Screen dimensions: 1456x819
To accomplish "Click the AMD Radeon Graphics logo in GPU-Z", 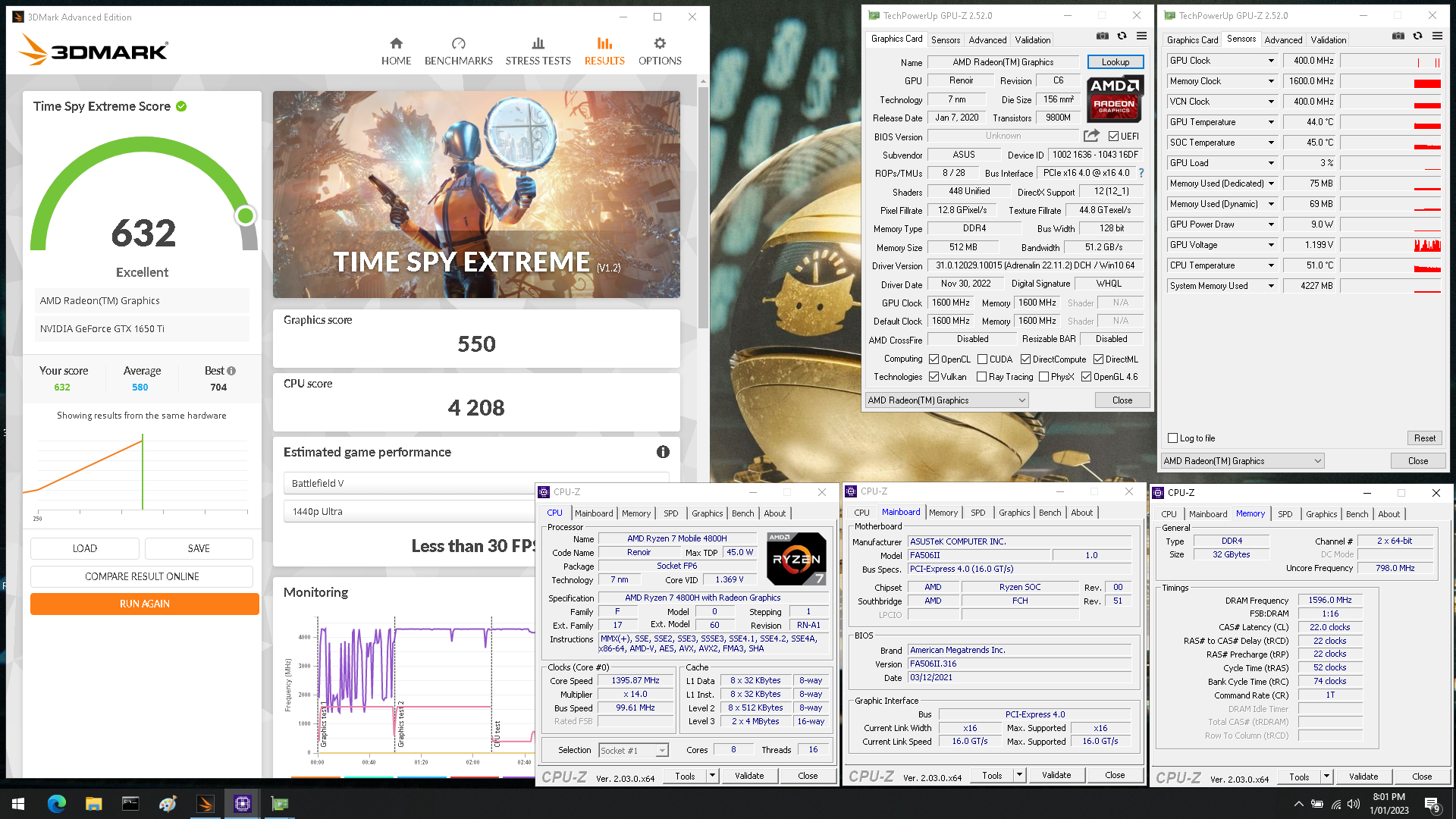I will coord(1115,99).
